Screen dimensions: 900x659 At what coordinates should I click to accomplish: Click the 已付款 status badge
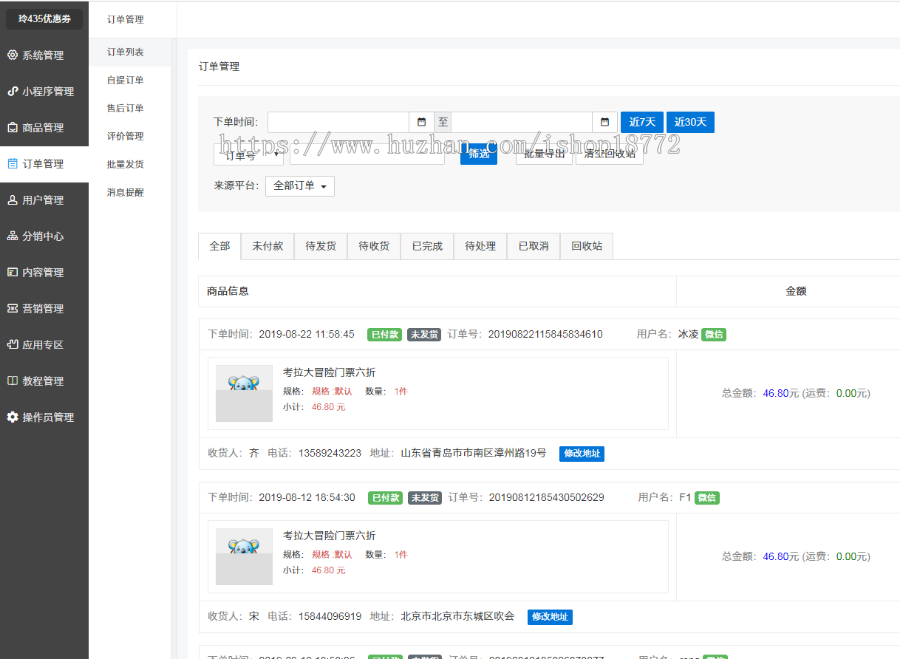(x=384, y=335)
